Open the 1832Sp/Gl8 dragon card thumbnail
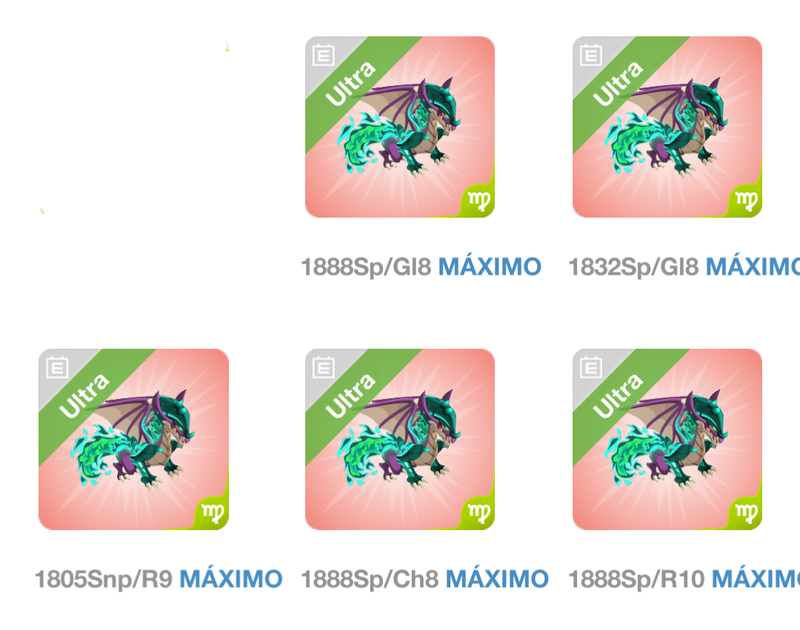Image resolution: width=800 pixels, height=630 pixels. point(667,127)
